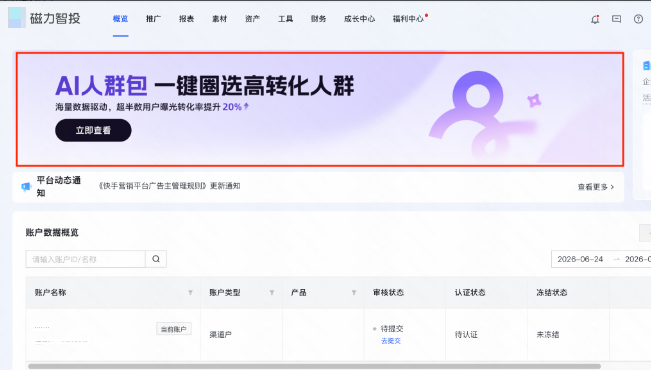Click the 立即查看 banner button
Screen dimensions: 651x370
pyautogui.click(x=93, y=130)
